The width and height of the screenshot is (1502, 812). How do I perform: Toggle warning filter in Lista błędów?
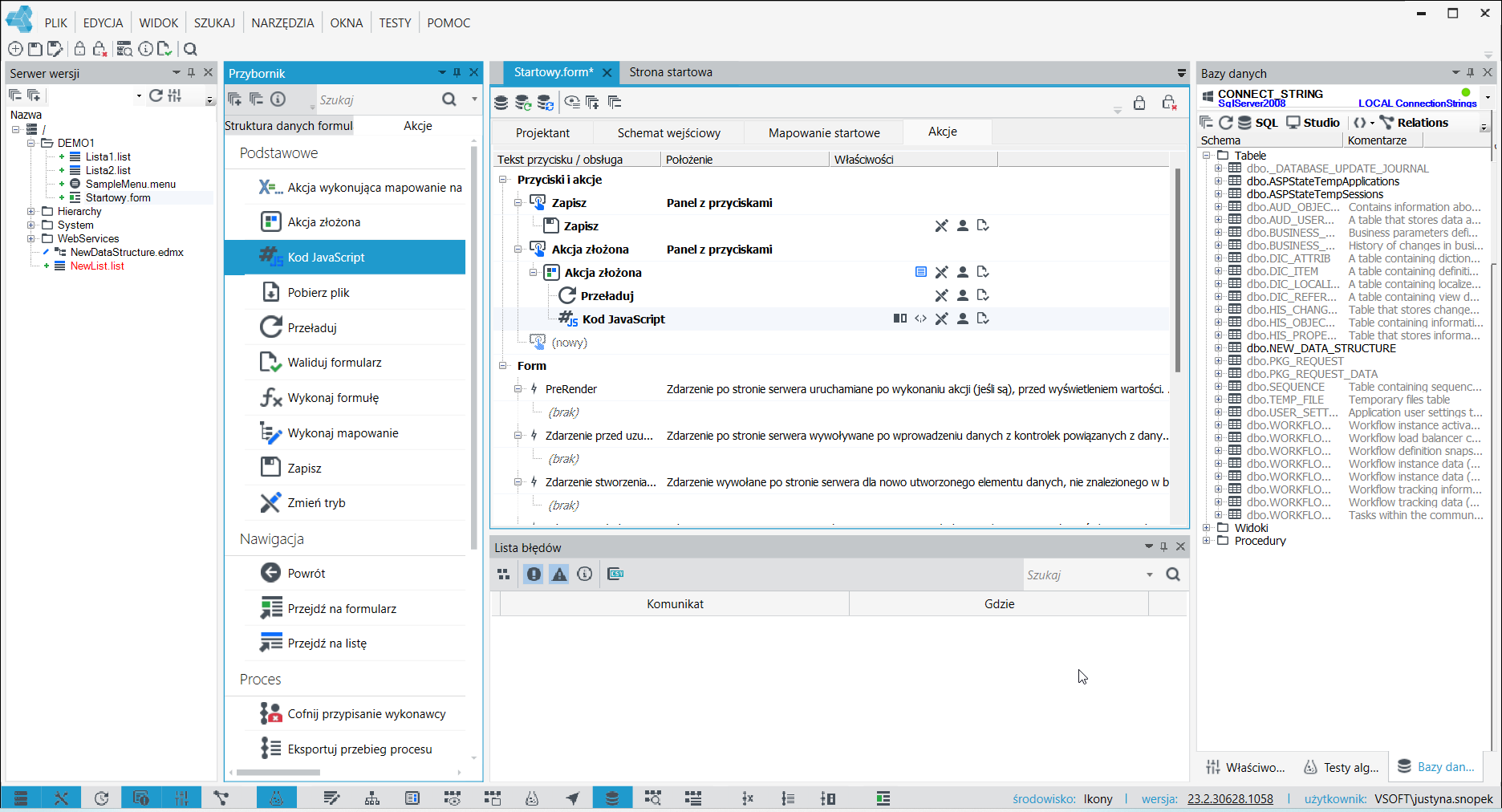(559, 574)
